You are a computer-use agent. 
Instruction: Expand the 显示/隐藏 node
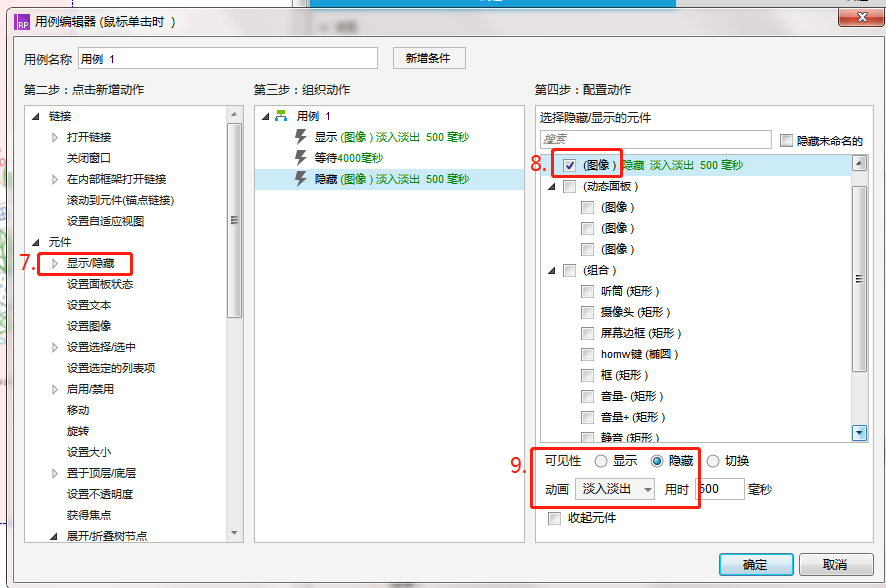(55, 263)
